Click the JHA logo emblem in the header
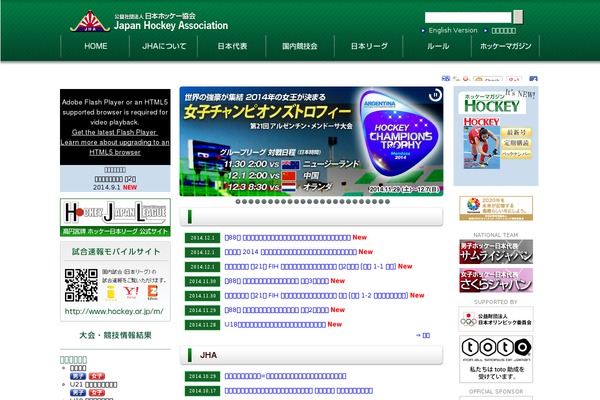 (90, 21)
